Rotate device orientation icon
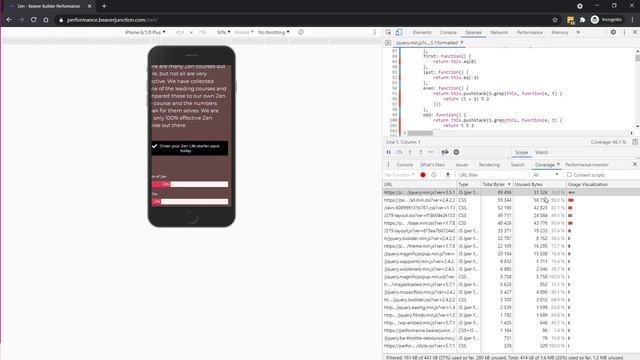Image resolution: width=640 pixels, height=360 pixels. (x=301, y=32)
